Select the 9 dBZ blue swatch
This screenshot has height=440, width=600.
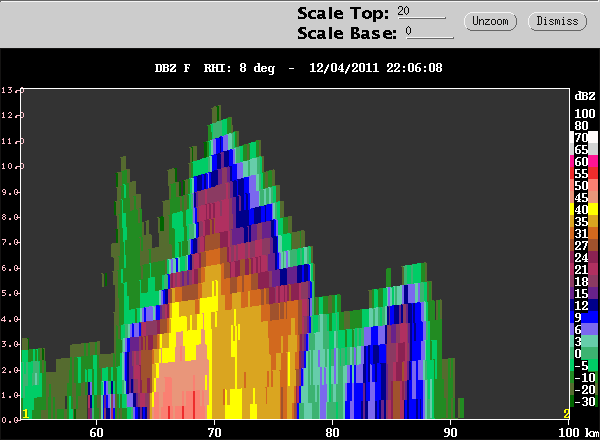[584, 317]
